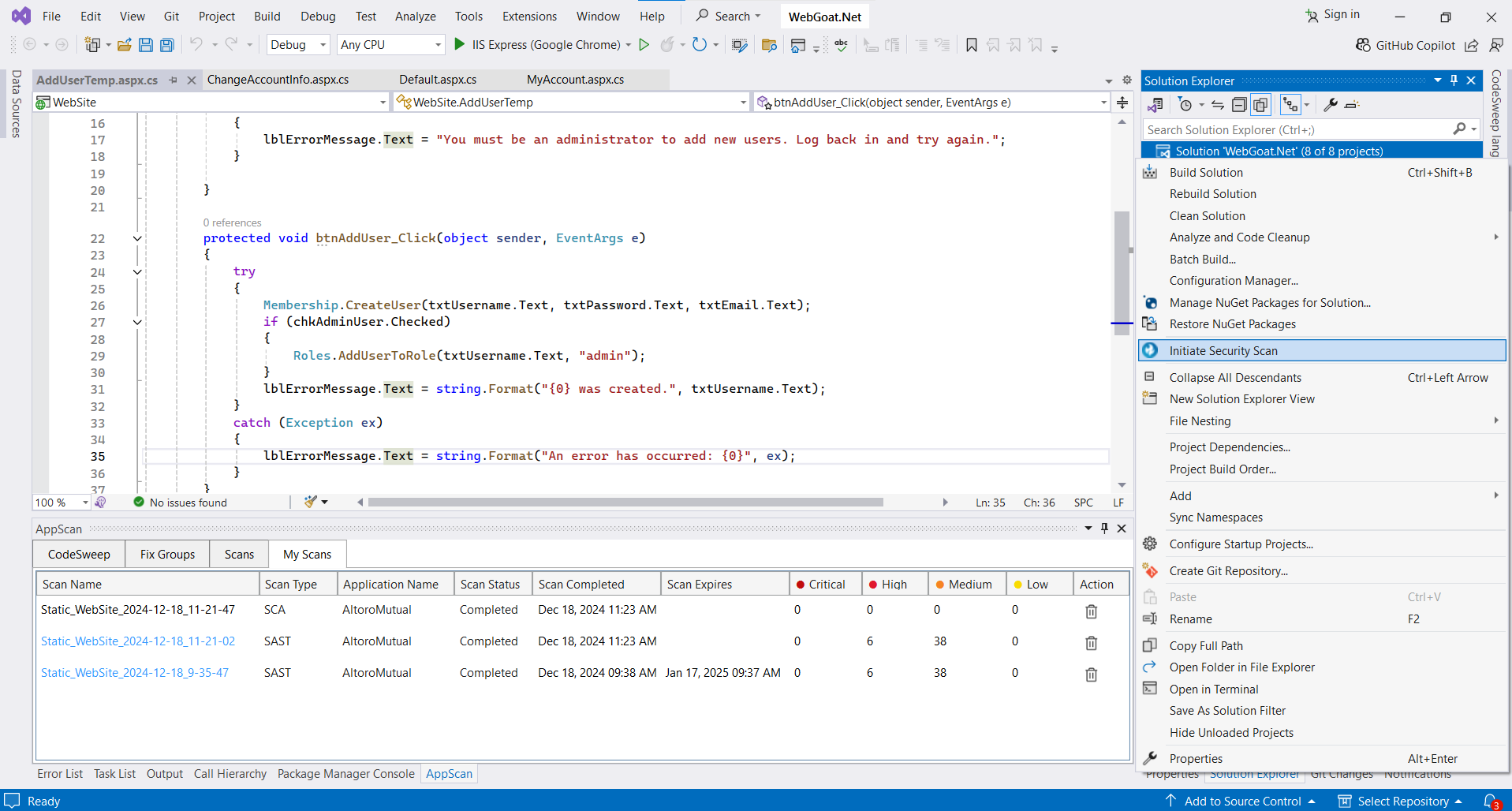The image size is (1512, 811).
Task: Click the Send Feedback icon top right
Action: click(1495, 45)
